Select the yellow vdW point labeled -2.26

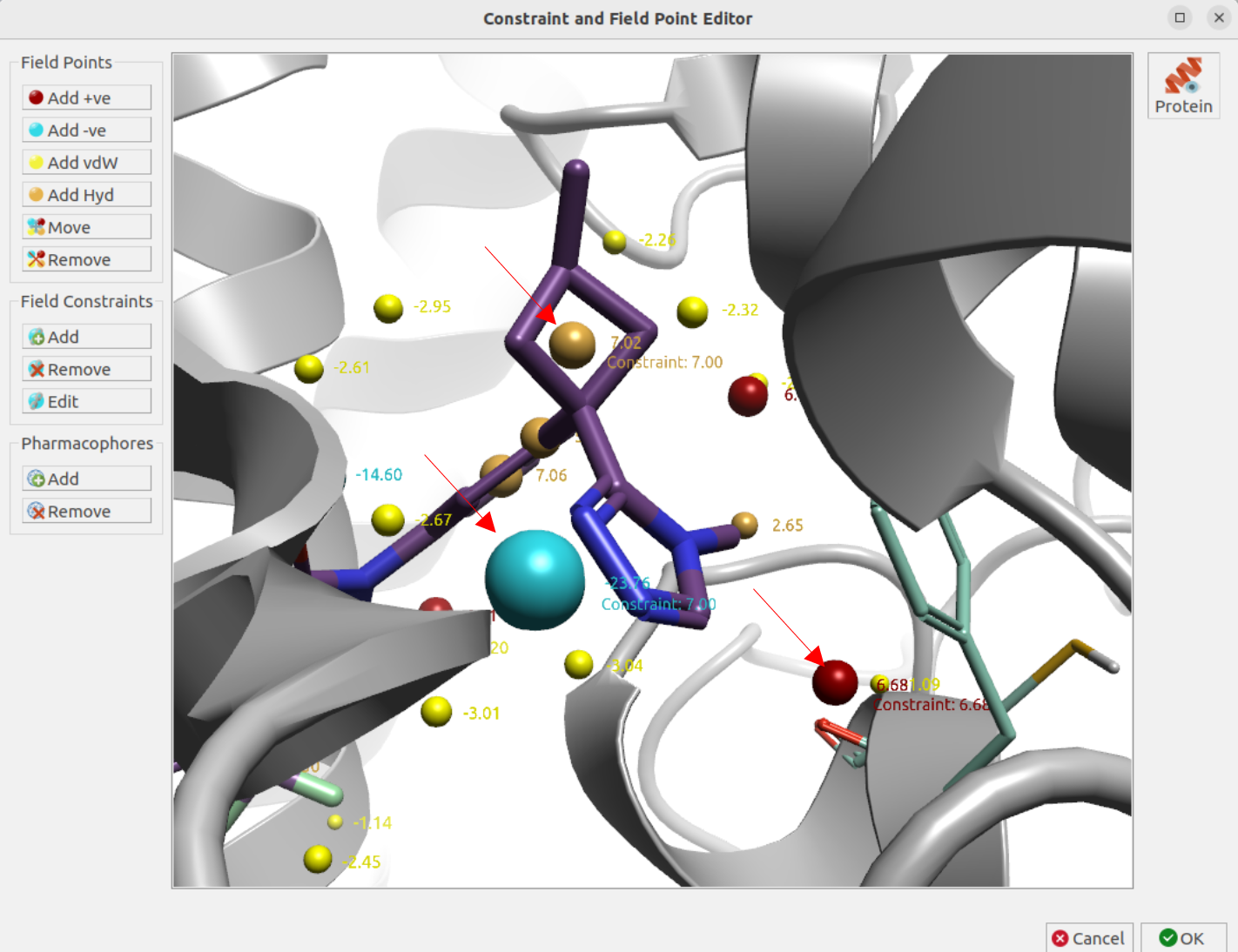(x=615, y=241)
